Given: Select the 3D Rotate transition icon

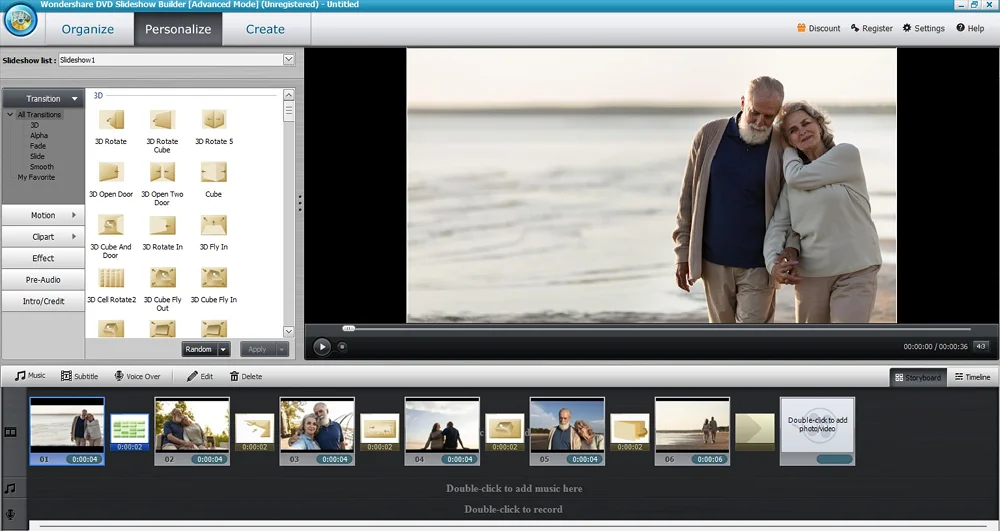Looking at the screenshot, I should 111,120.
